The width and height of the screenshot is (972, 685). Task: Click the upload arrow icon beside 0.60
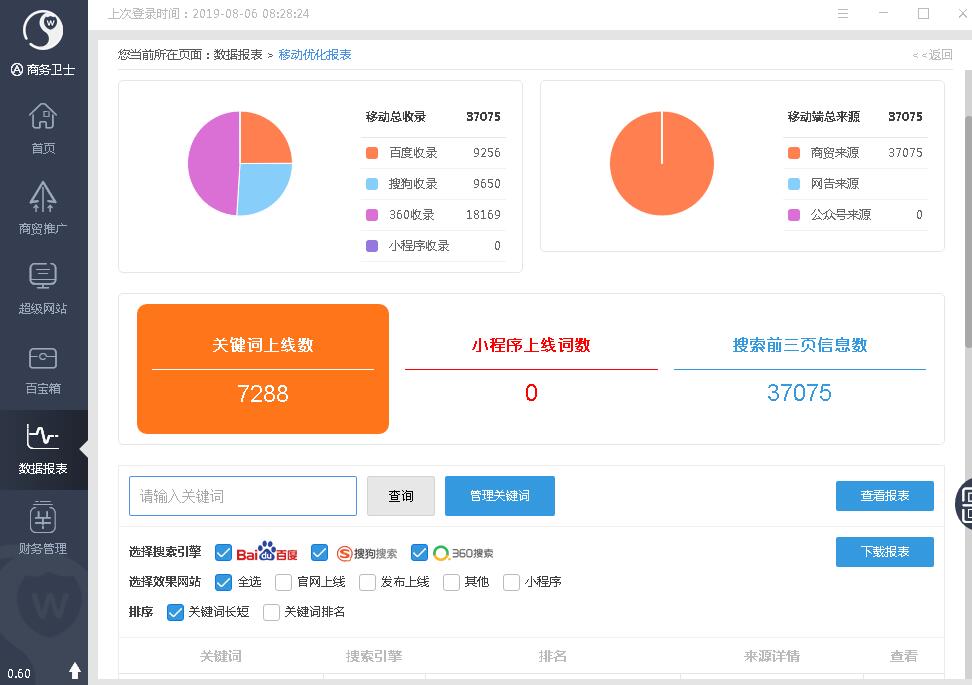75,671
